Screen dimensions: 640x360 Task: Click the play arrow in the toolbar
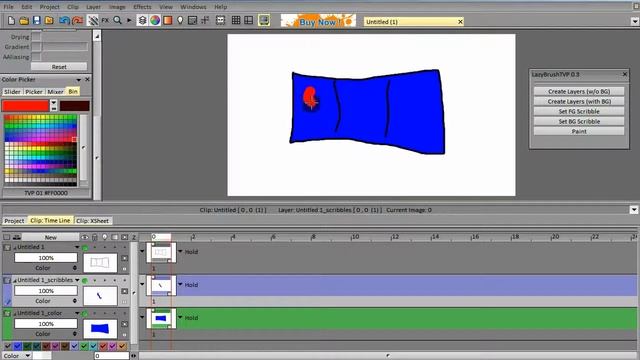tap(129, 20)
